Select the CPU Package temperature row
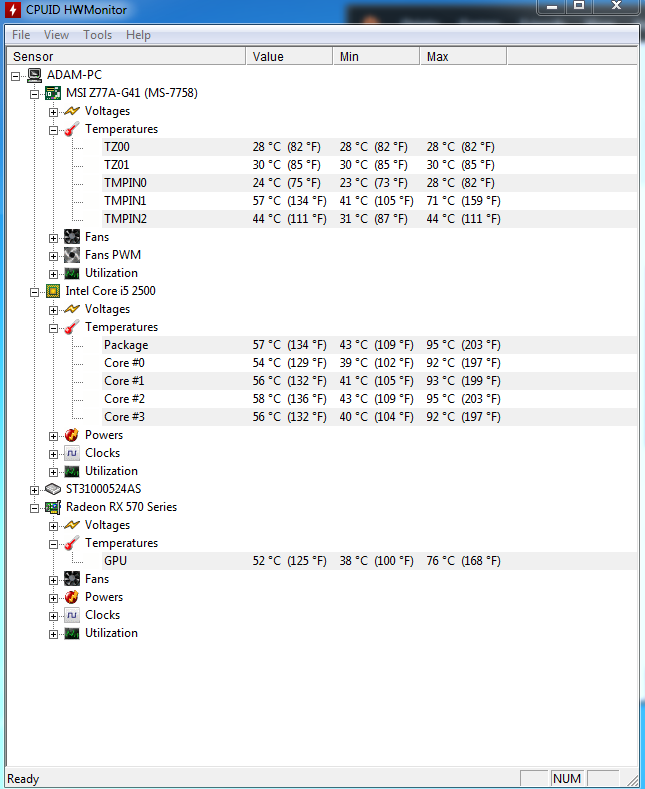645x789 pixels. pyautogui.click(x=370, y=345)
